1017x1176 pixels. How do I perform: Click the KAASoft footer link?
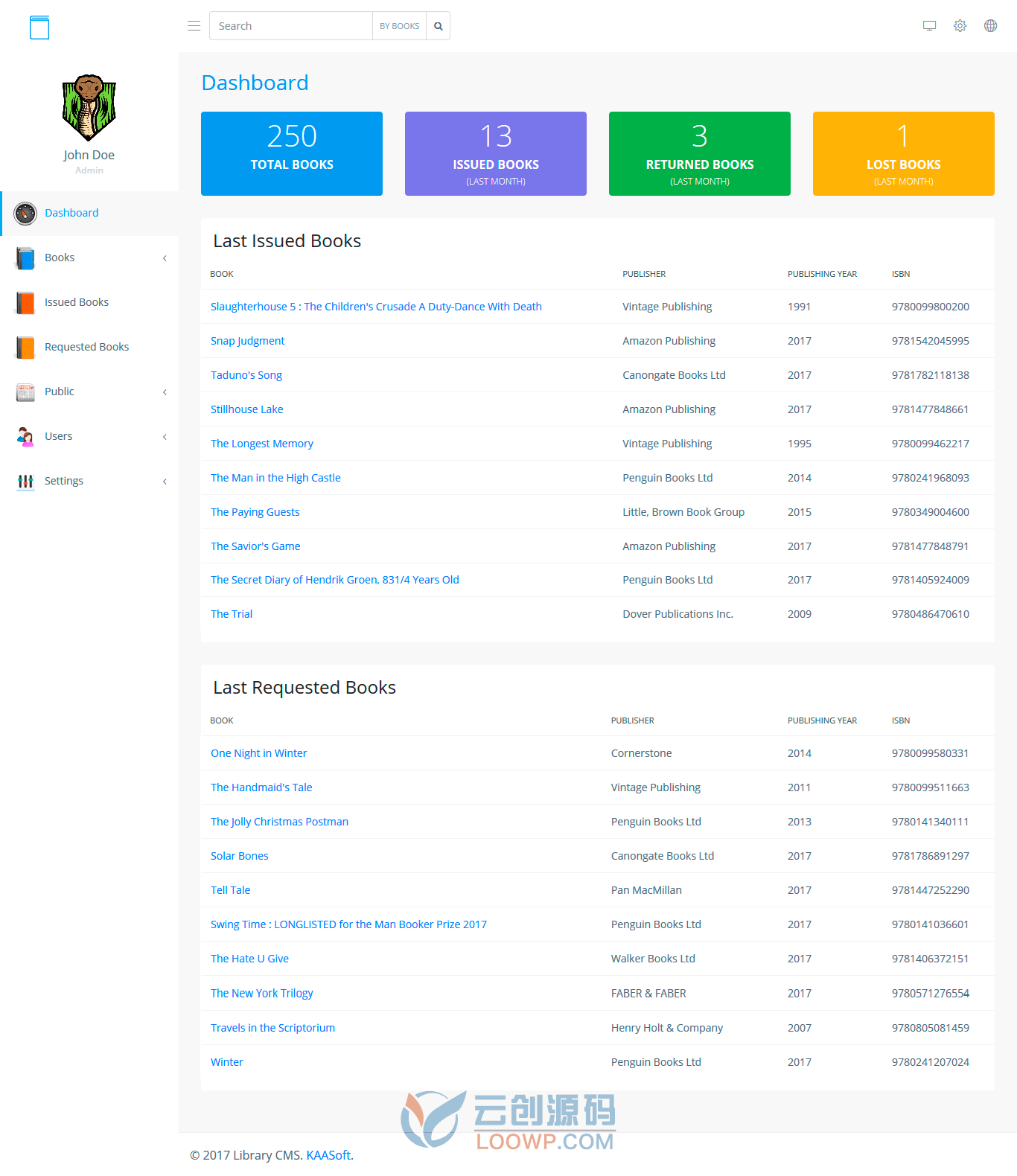(x=328, y=1155)
